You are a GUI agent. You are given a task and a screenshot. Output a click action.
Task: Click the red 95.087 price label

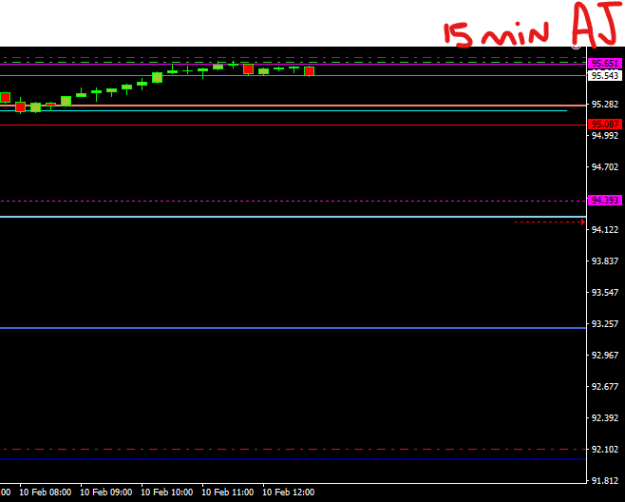[x=605, y=124]
